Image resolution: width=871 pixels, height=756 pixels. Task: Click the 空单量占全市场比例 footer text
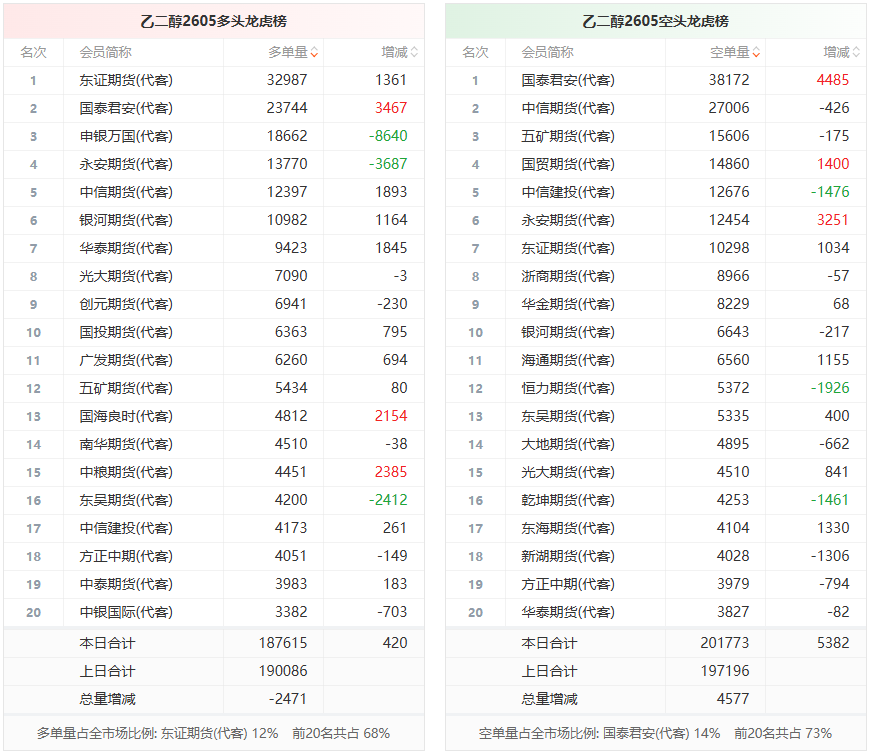[x=655, y=734]
